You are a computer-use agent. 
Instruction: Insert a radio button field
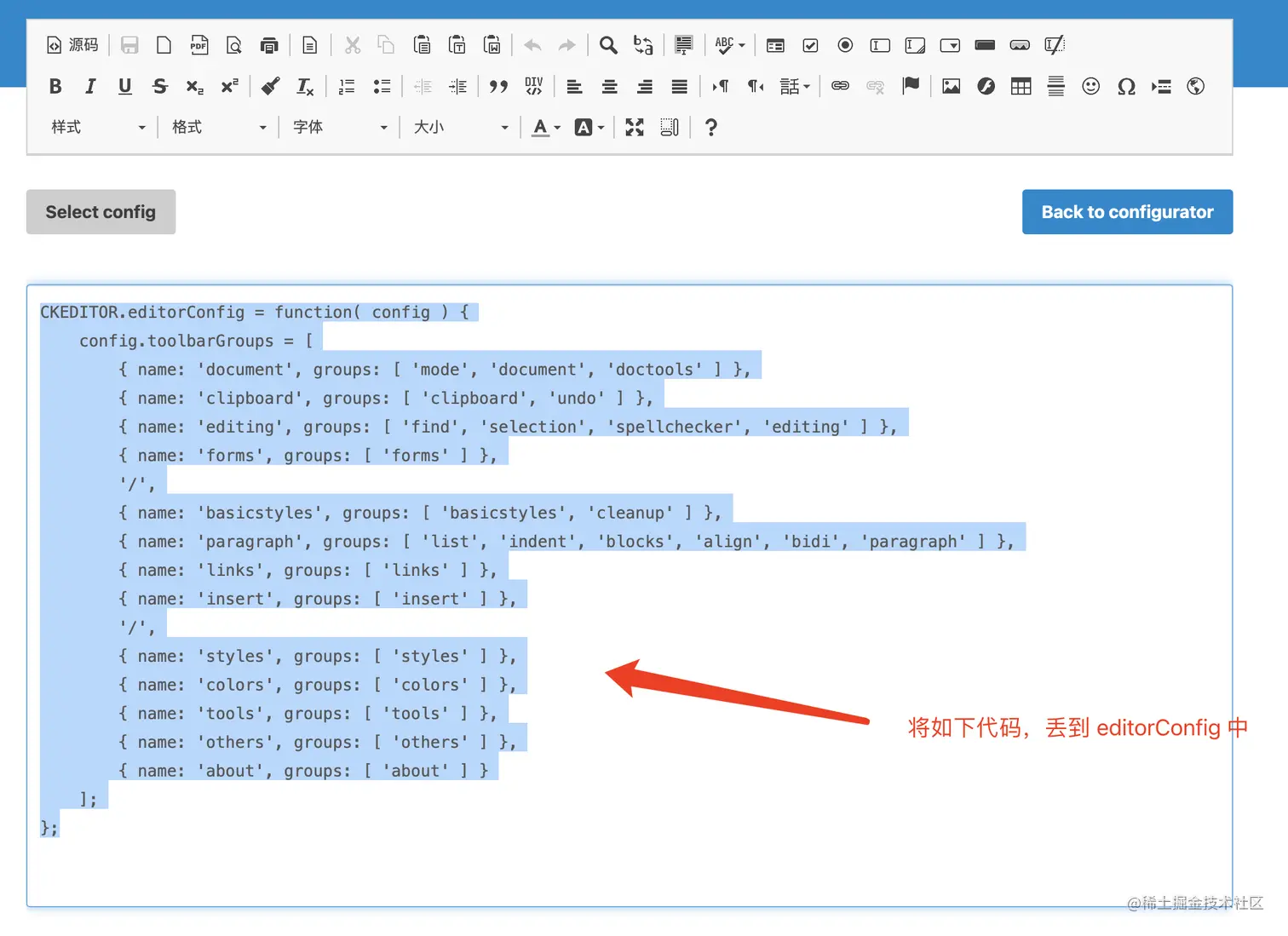(x=845, y=45)
